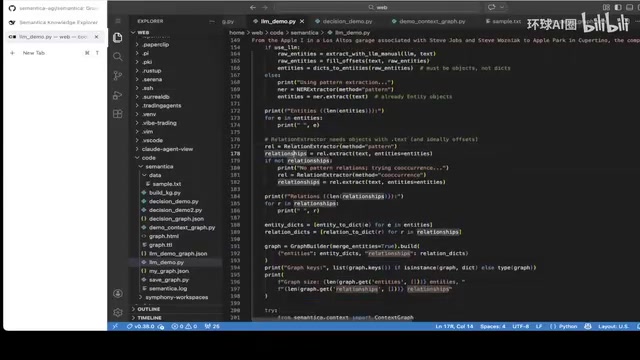Open sample.txt in the data folder
640x360 pixels.
(167, 184)
